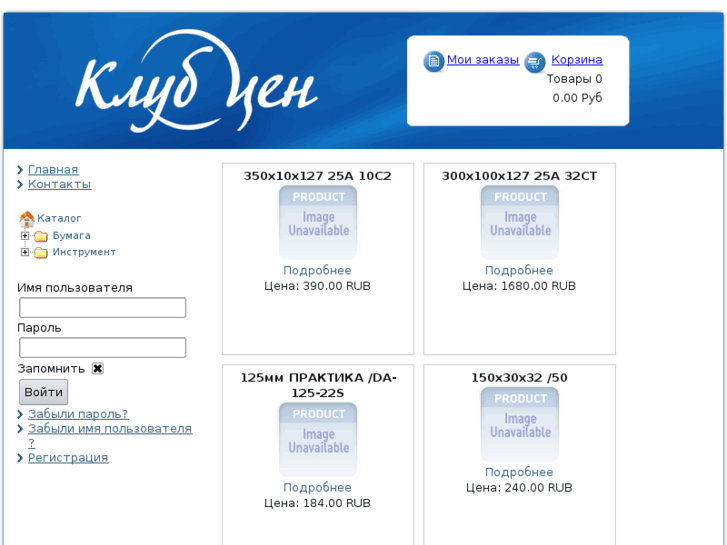Click the price Цена: 240.00 RUB
The image size is (727, 545).
519,487
